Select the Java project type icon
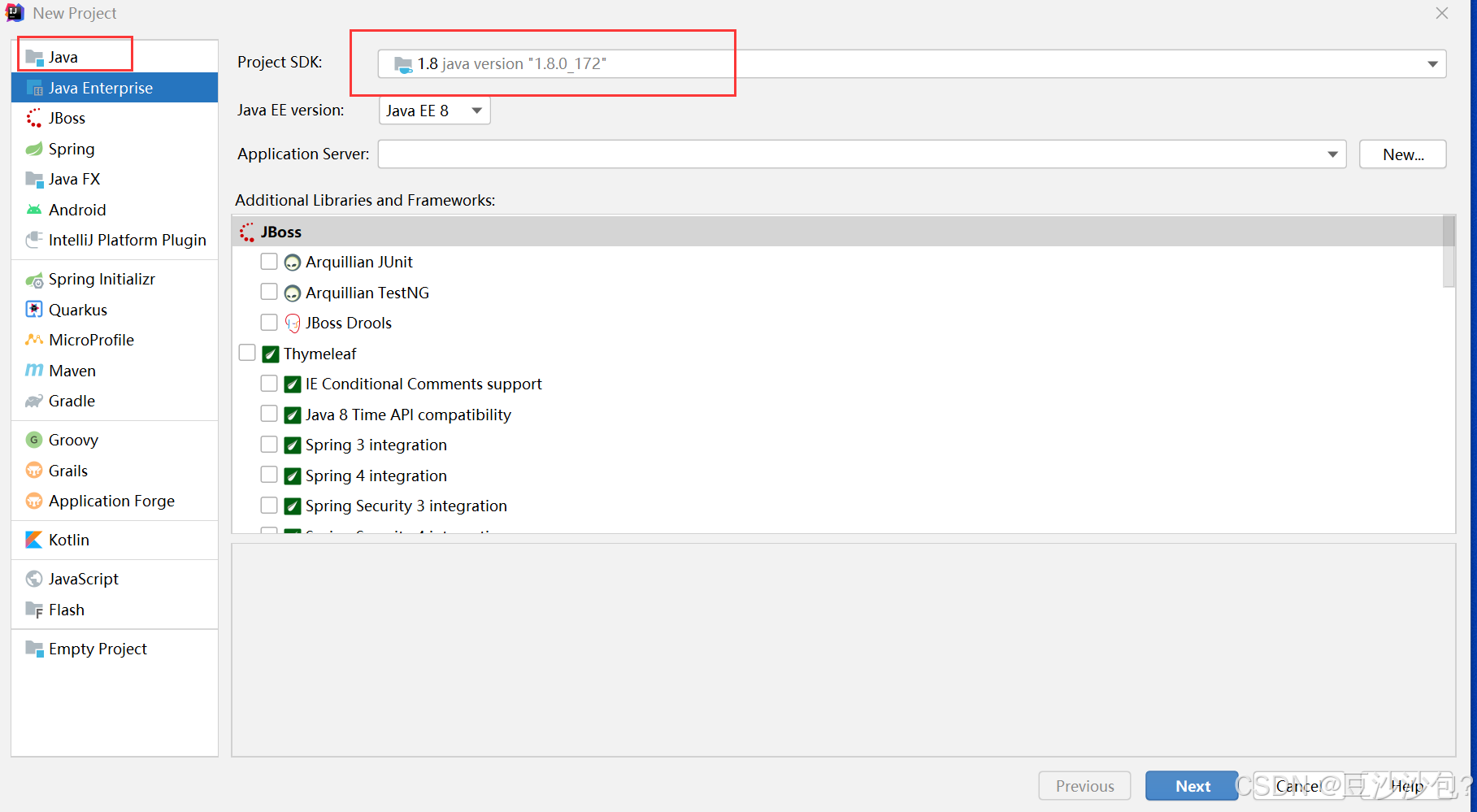 tap(34, 57)
